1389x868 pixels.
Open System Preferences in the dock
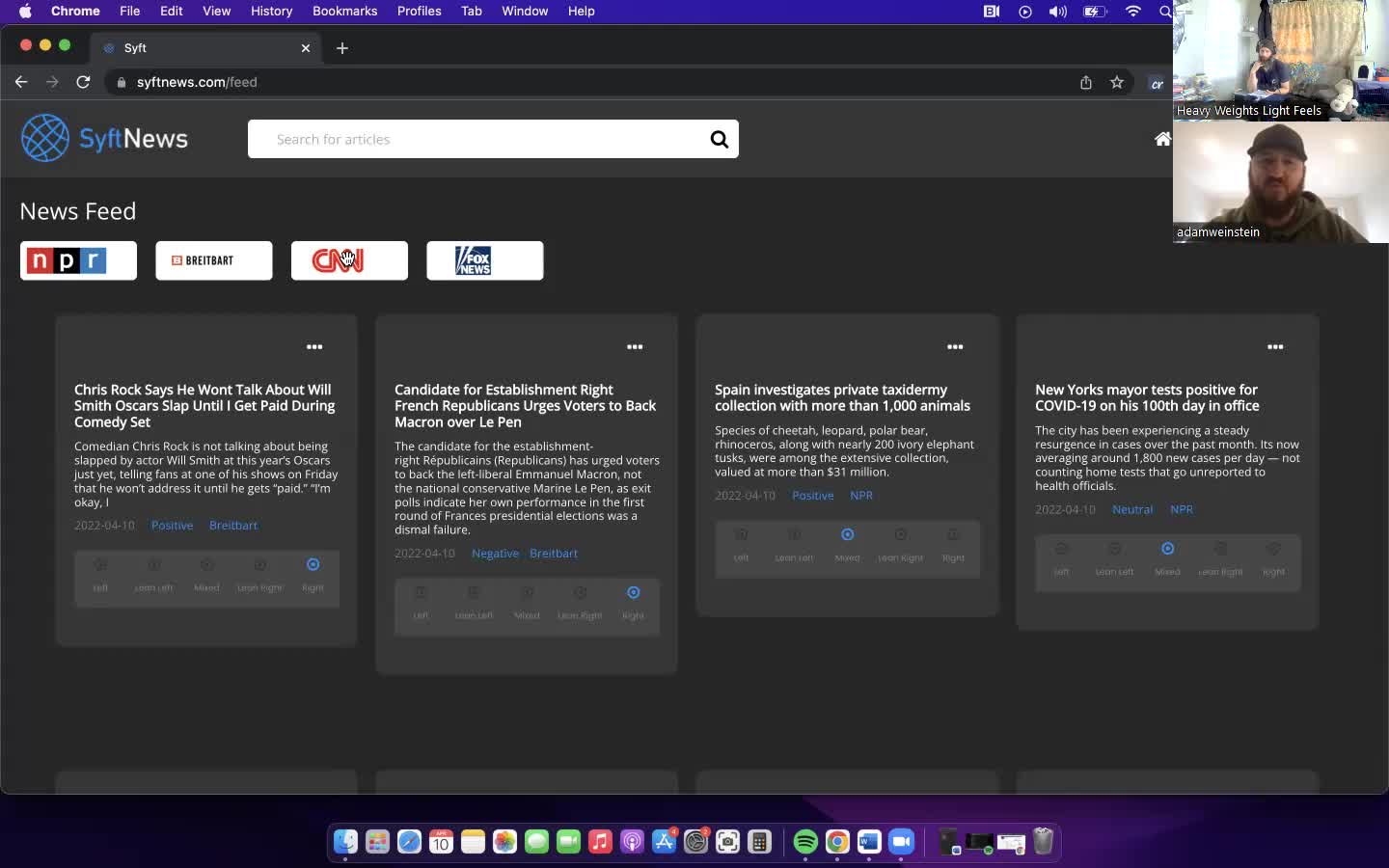695,842
